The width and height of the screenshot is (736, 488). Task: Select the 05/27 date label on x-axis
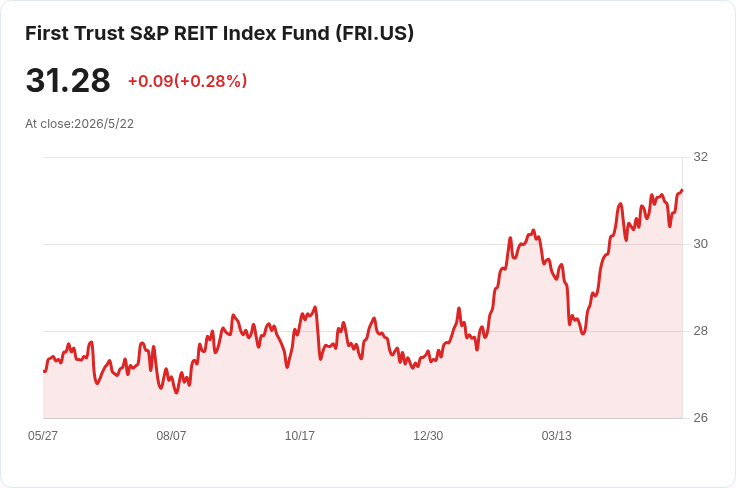click(43, 436)
